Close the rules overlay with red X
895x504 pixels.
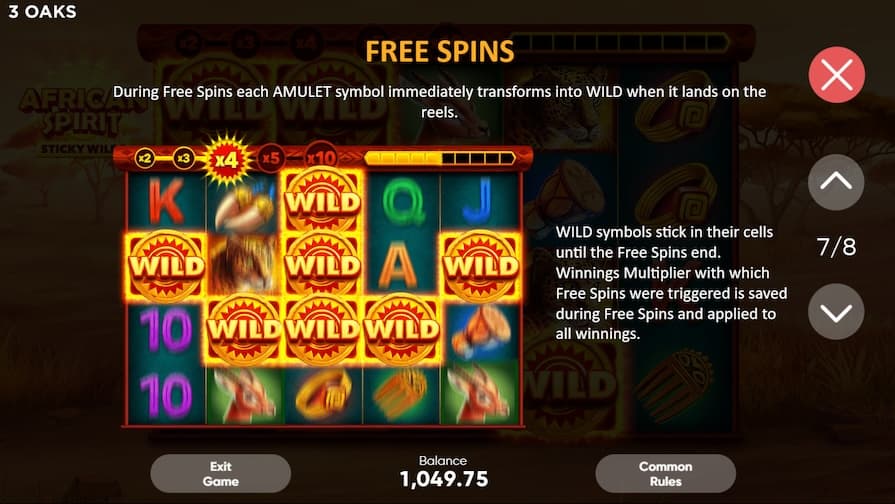(836, 75)
